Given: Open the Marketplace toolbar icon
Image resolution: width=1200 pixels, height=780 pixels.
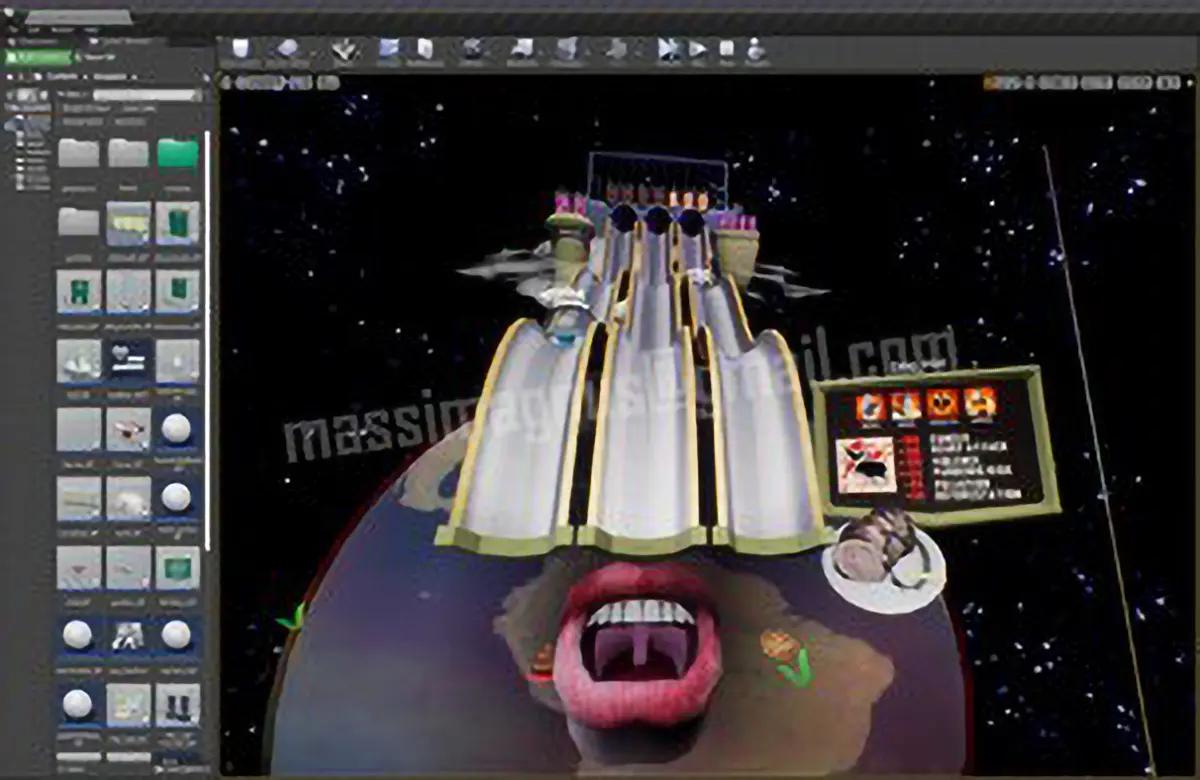Looking at the screenshot, I should 390,50.
